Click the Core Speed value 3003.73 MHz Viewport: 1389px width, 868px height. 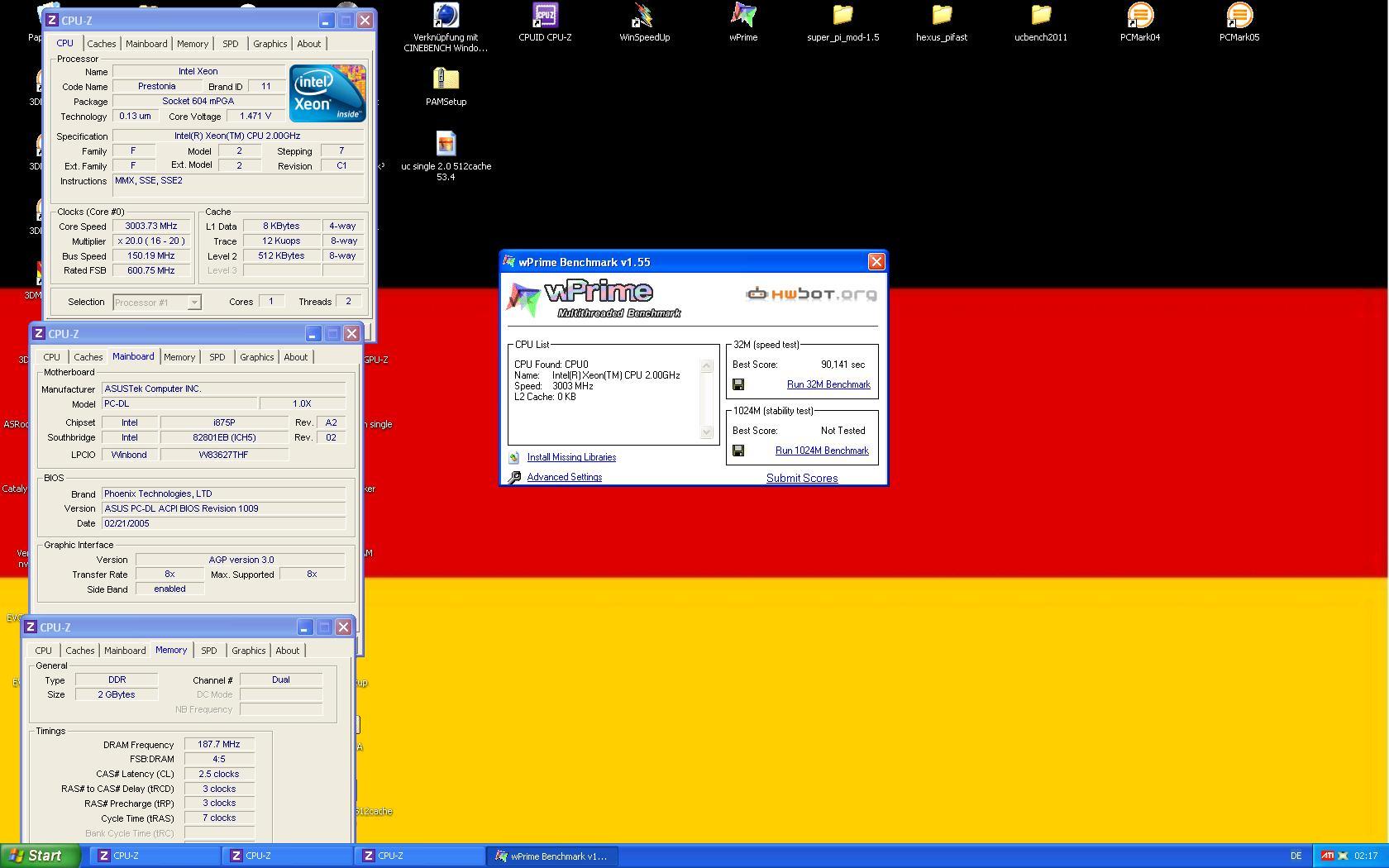151,226
